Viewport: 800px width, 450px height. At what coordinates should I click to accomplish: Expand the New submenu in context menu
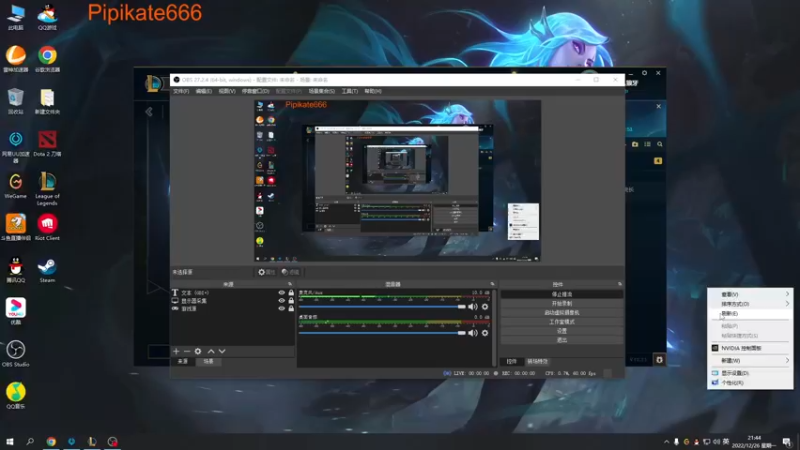(750, 360)
